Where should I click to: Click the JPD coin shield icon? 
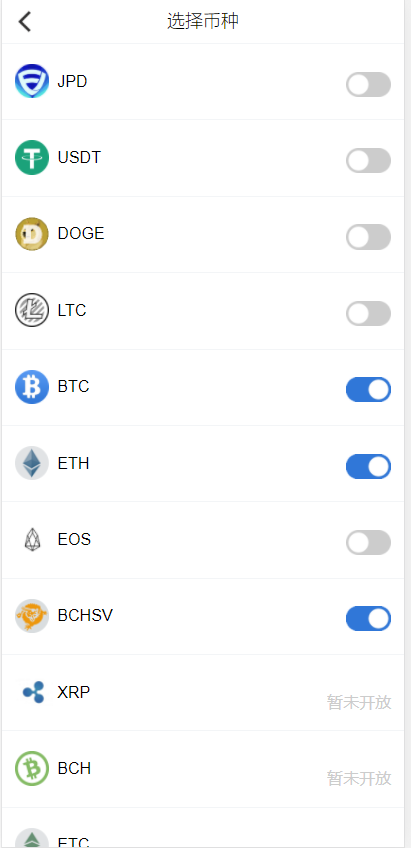32,81
